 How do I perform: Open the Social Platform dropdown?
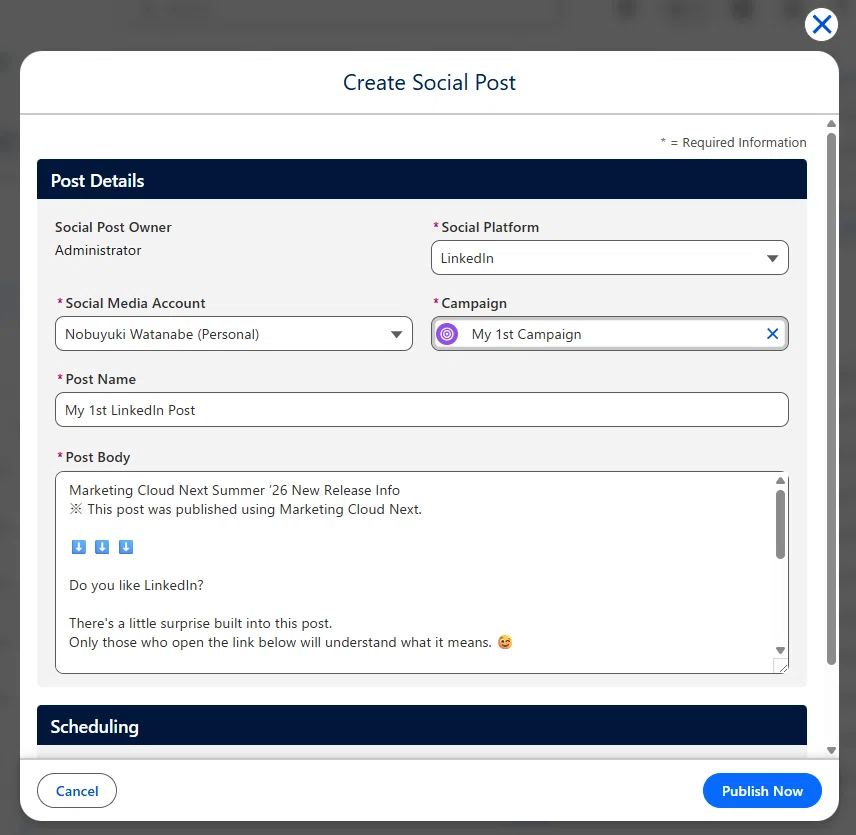point(609,258)
